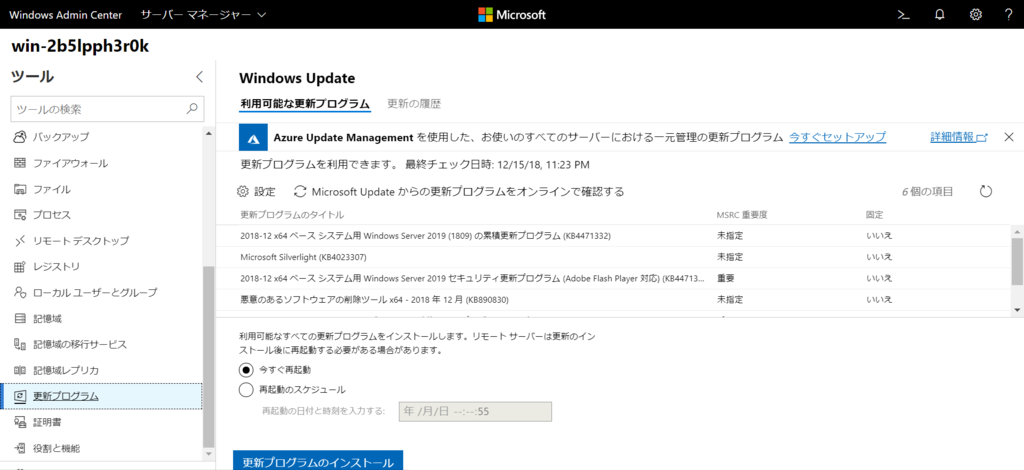
Task: Click the 記憶域 tool icon
Action: click(20, 319)
